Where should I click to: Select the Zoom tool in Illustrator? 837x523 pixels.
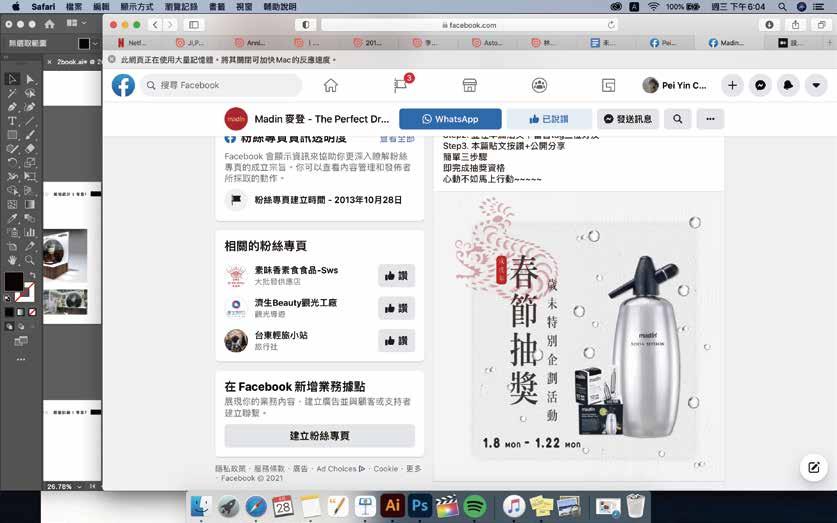(x=30, y=260)
